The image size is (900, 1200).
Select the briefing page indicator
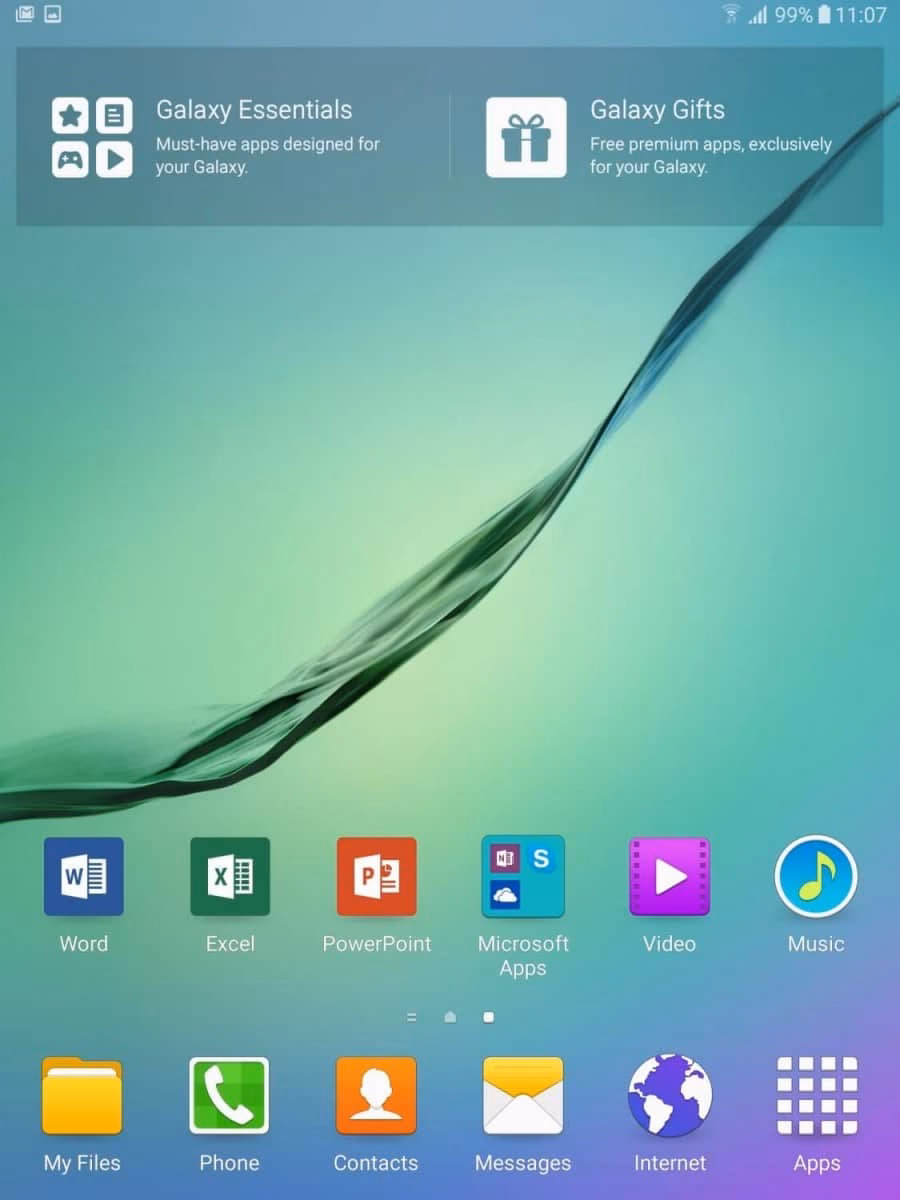[x=411, y=1017]
